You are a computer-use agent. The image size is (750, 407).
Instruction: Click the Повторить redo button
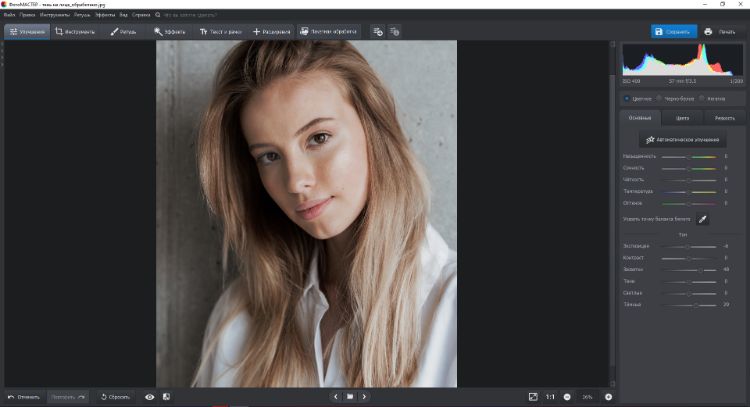click(68, 397)
